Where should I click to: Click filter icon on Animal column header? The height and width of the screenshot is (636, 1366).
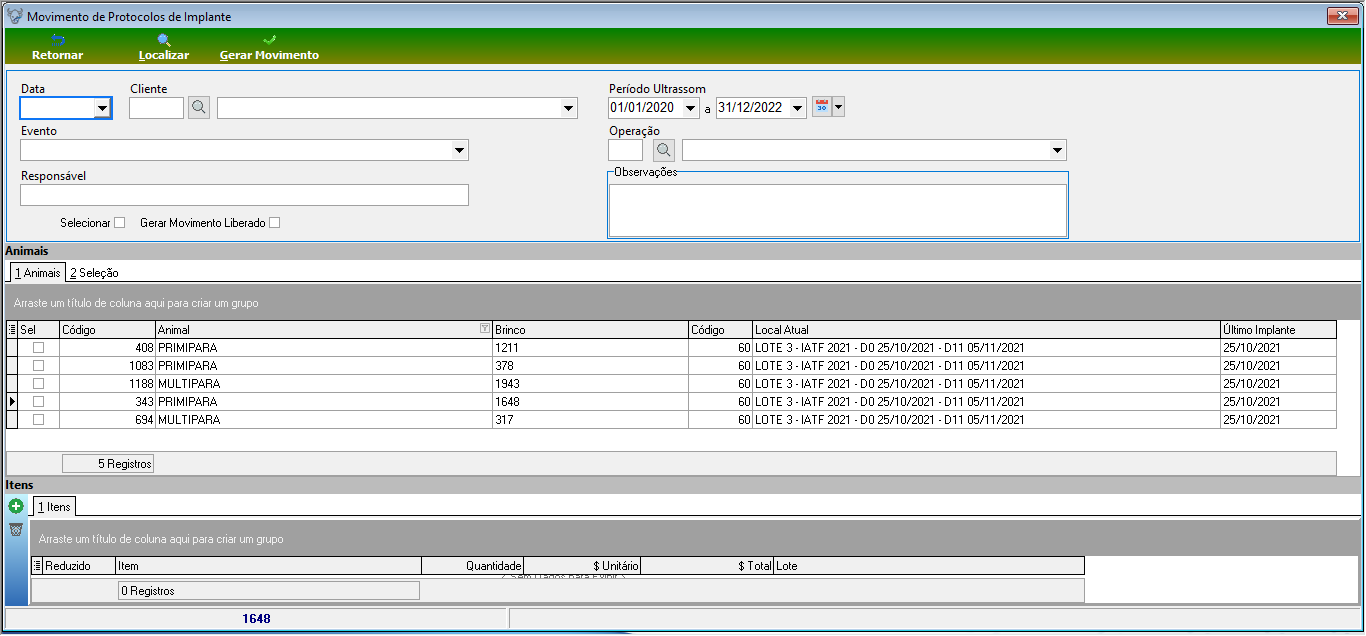click(485, 329)
